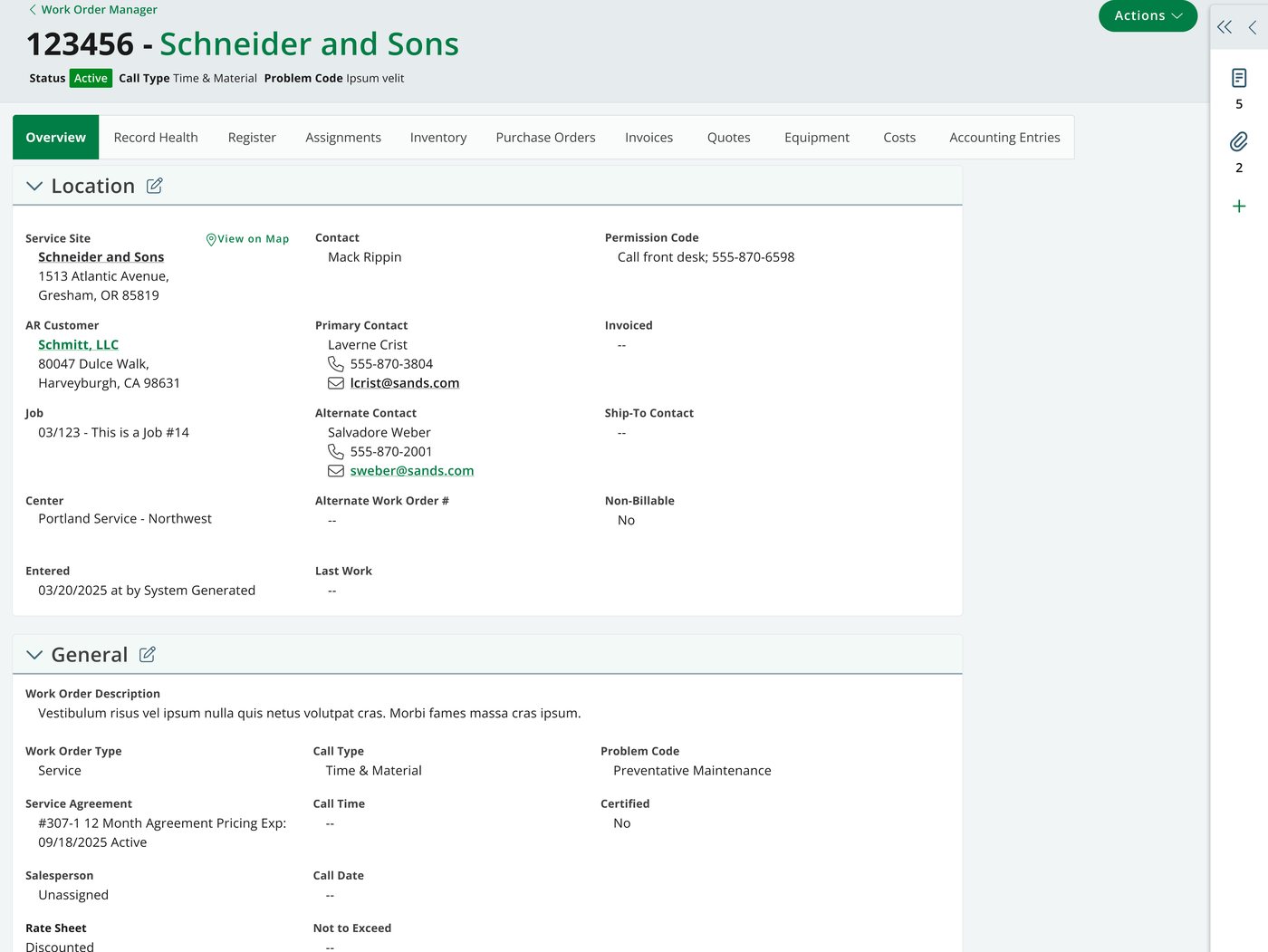This screenshot has height=952, width=1268.
Task: Edit the Location section with pencil icon
Action: click(155, 186)
